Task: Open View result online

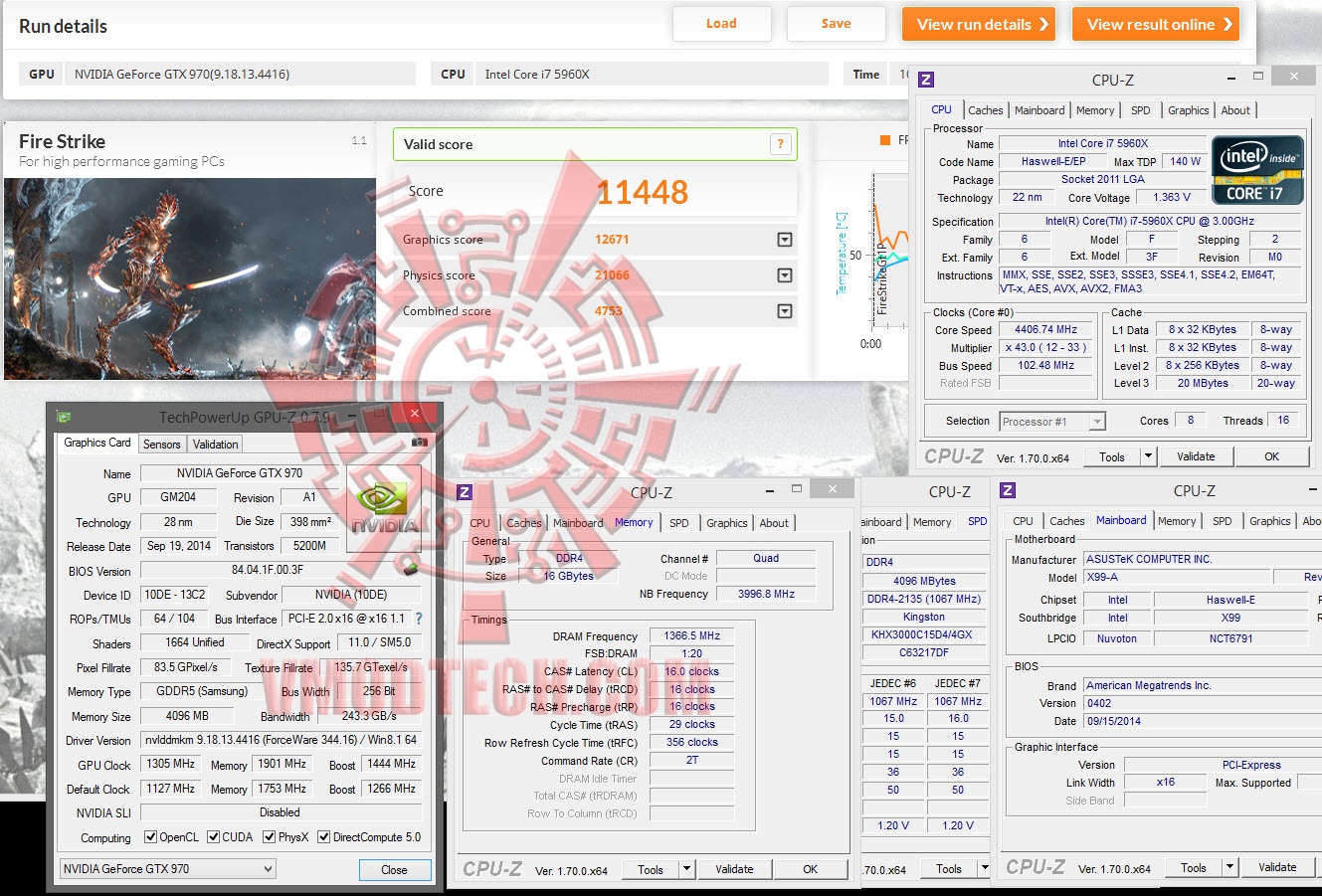Action: pyautogui.click(x=1156, y=24)
